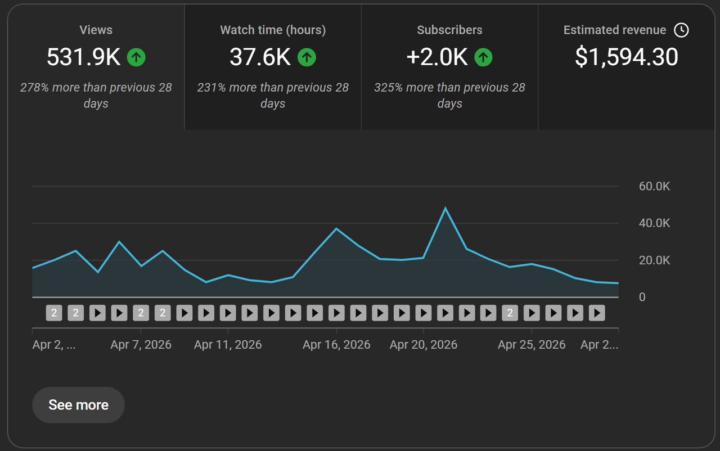The image size is (720, 451).
Task: Click the video play marker for Apr 26
Action: pos(553,313)
